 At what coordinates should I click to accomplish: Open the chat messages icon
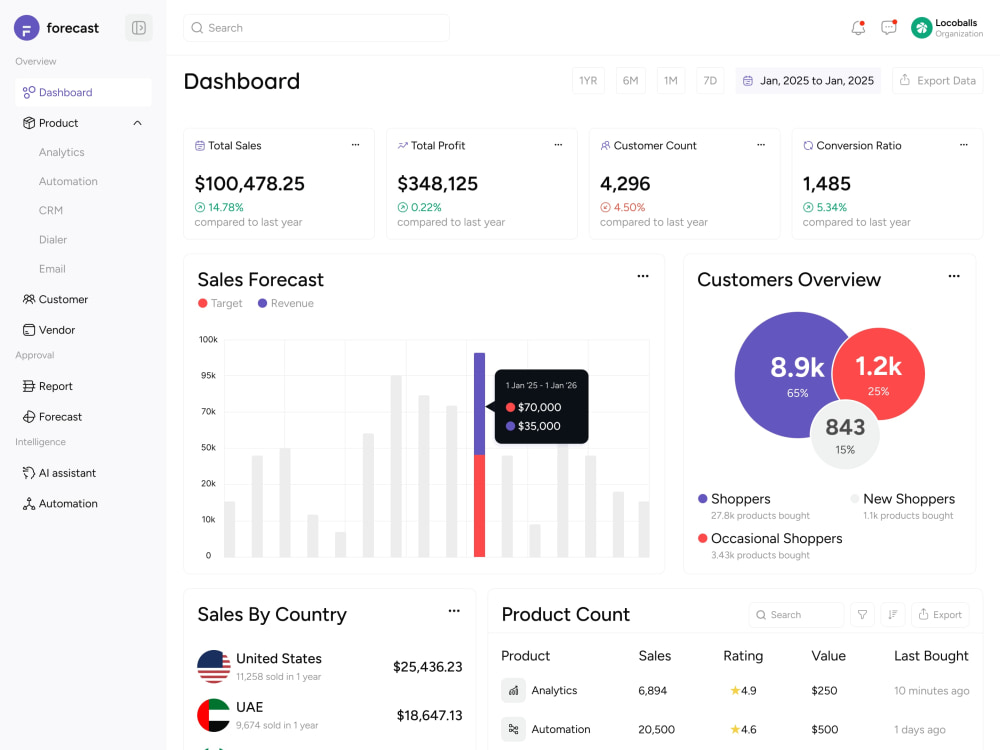888,27
